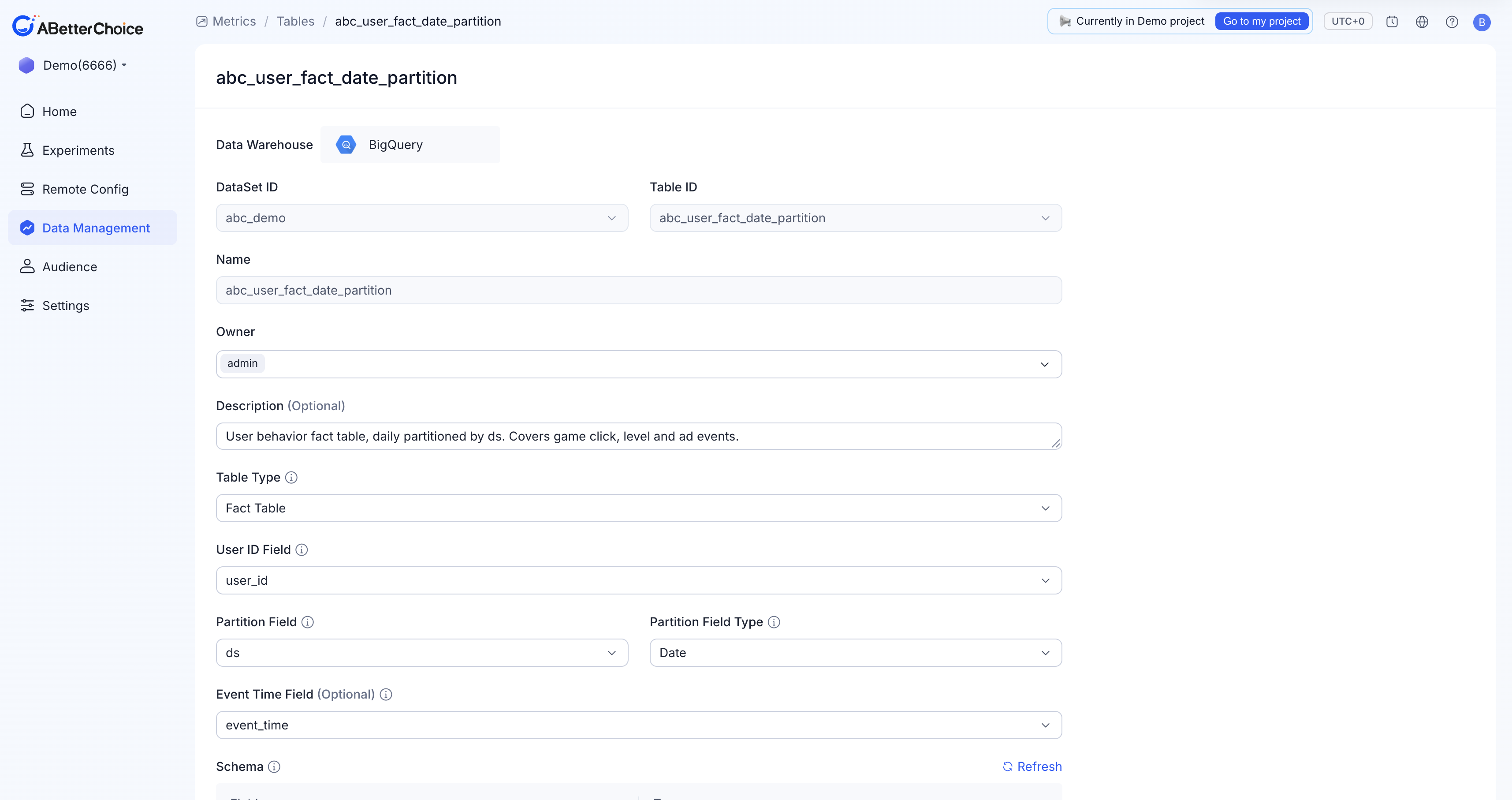Click the Settings sliders icon

coord(27,305)
